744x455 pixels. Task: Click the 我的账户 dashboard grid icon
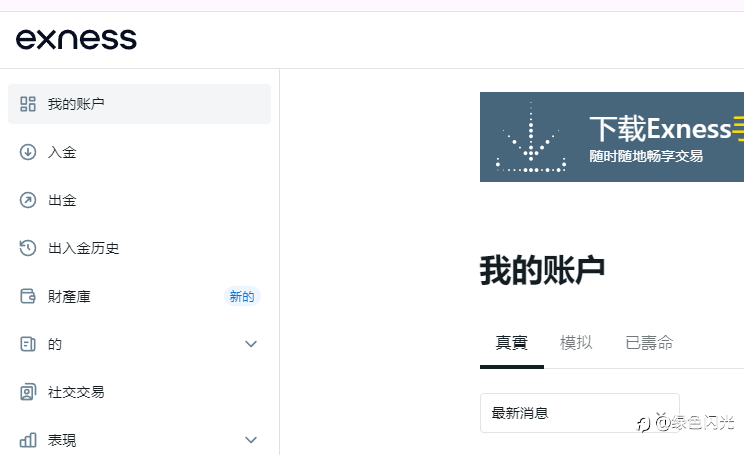coord(28,104)
